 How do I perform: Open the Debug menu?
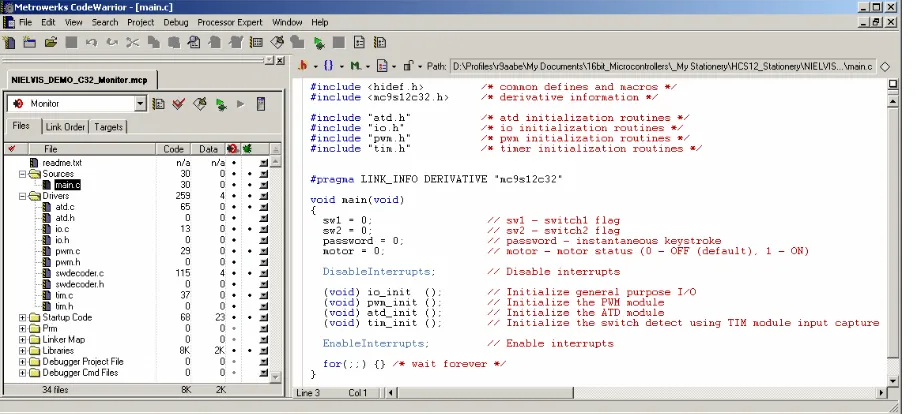[x=175, y=22]
